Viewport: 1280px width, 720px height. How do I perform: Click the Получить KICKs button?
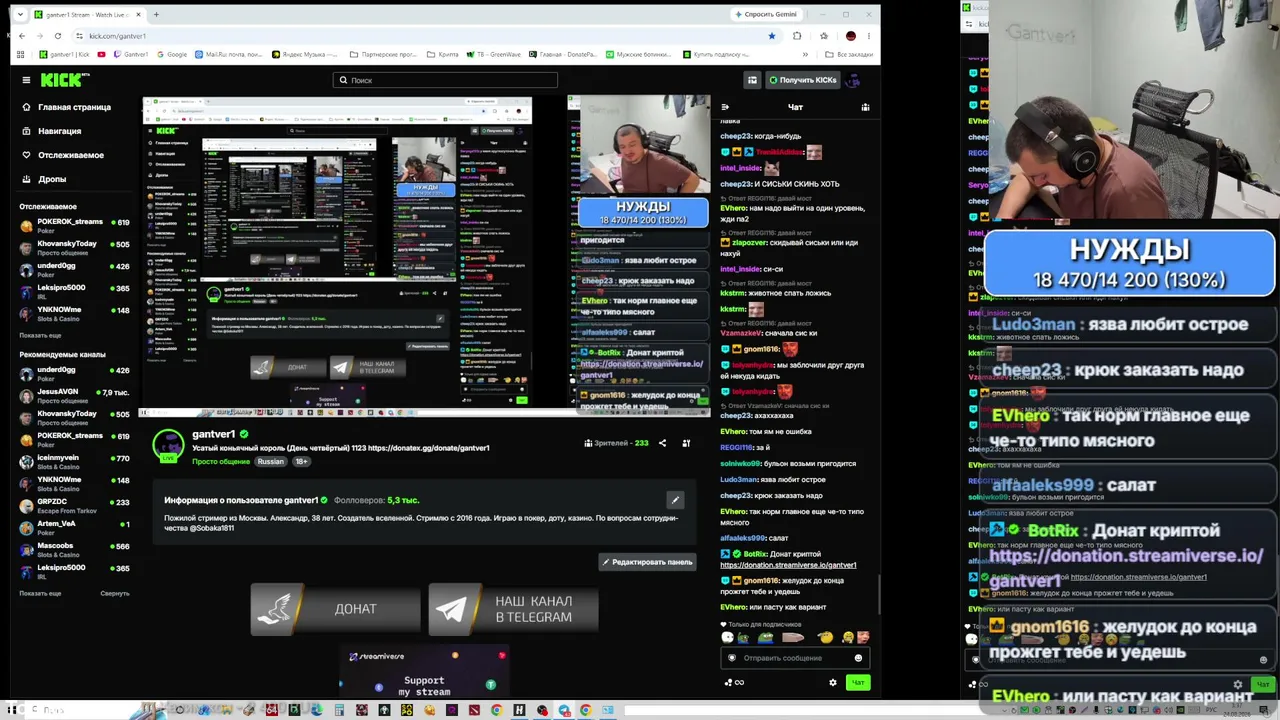pyautogui.click(x=802, y=80)
